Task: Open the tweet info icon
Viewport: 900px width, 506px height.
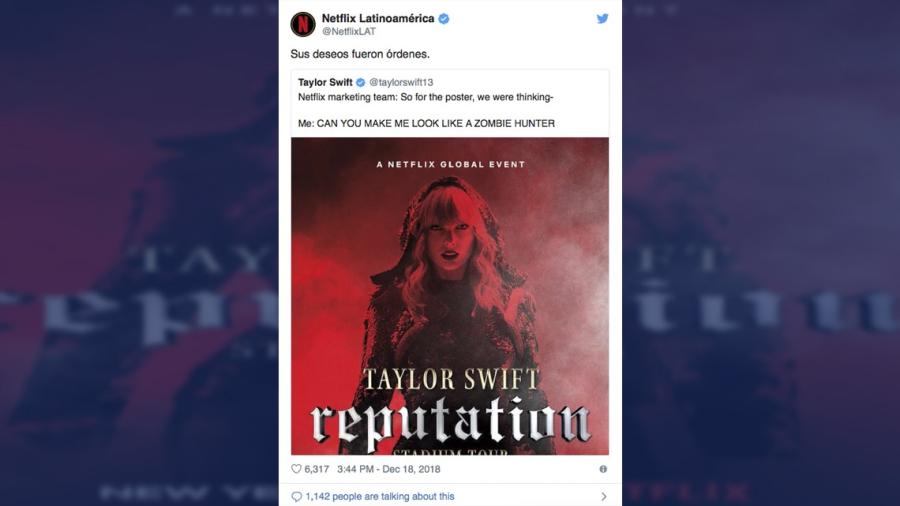Action: 603,469
